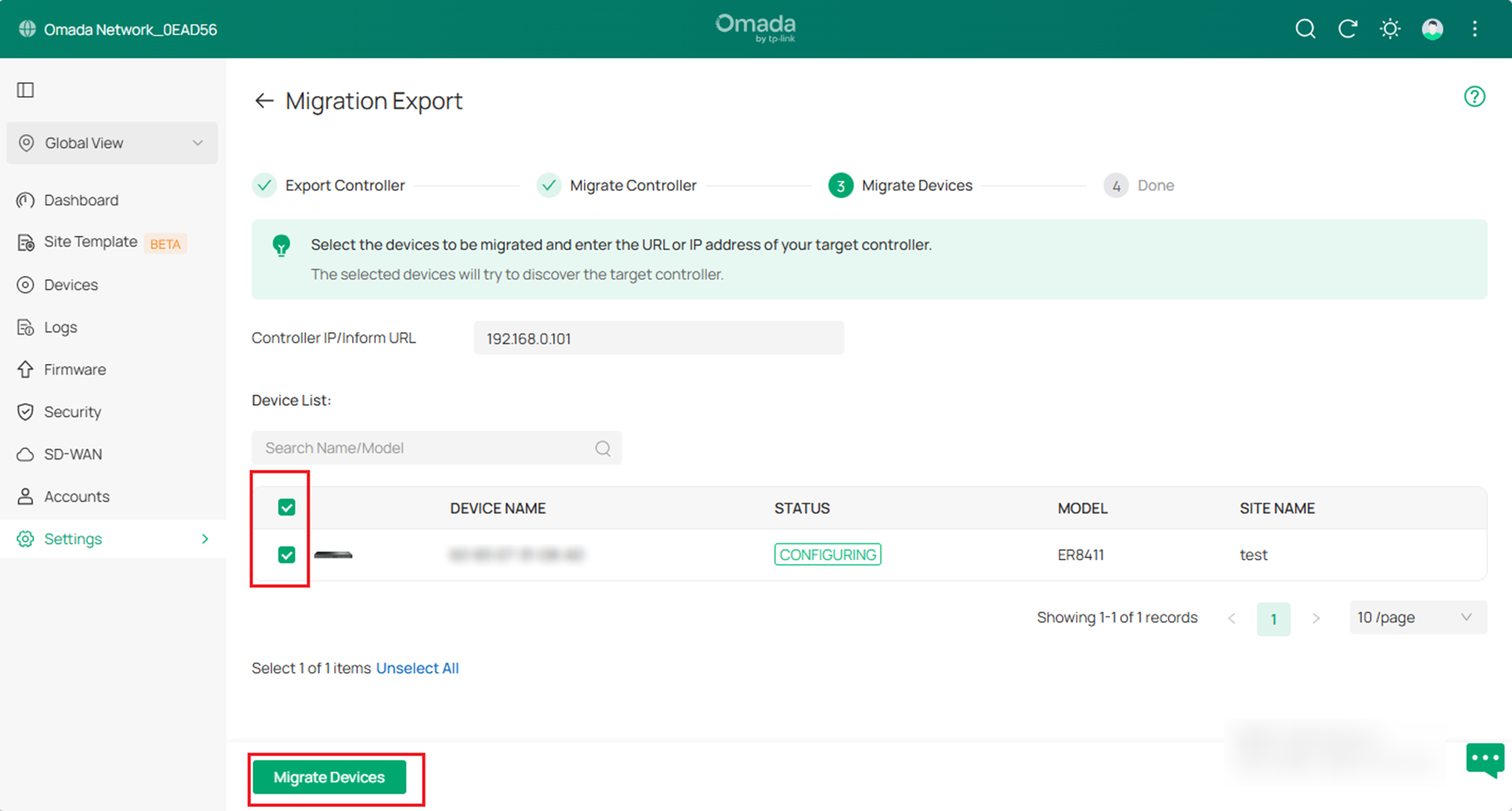This screenshot has height=811, width=1512.
Task: Click the three-dot options icon top right
Action: (1475, 28)
